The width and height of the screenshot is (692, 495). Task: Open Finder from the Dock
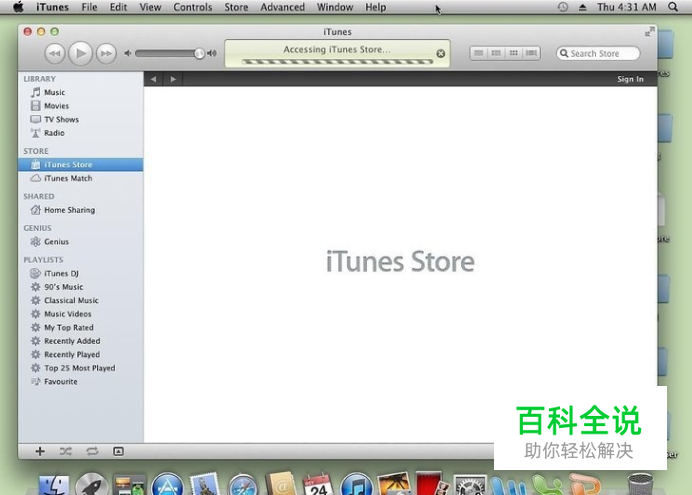click(x=54, y=485)
